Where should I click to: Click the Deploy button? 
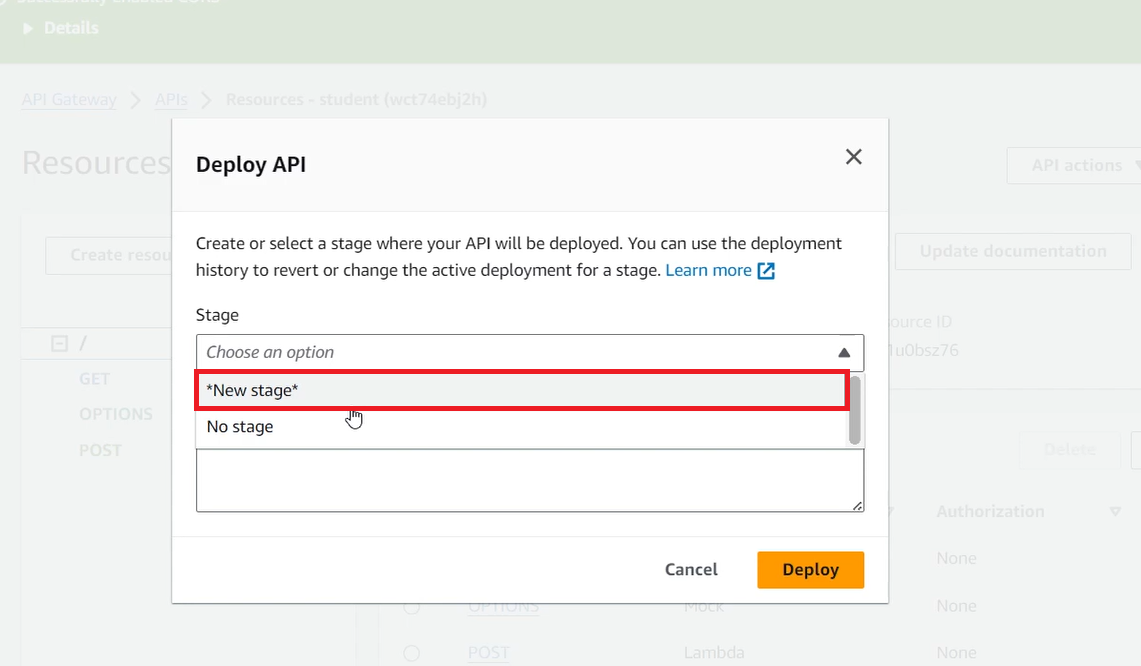[810, 569]
